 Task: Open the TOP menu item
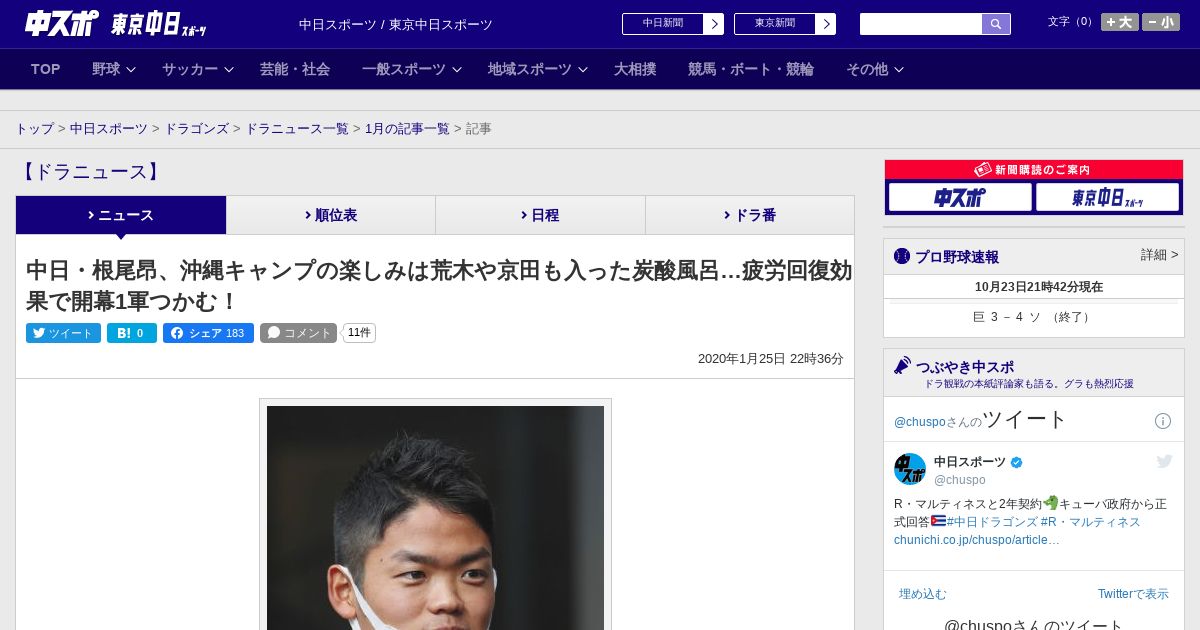46,69
